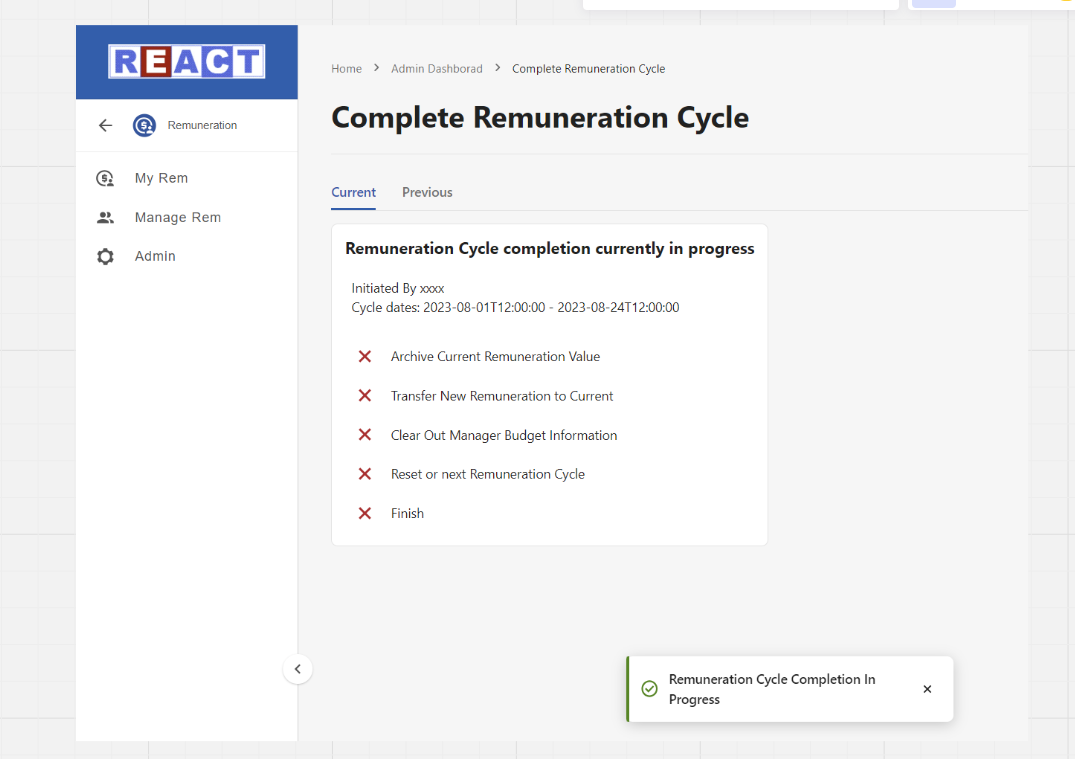Open My Rem in sidebar menu
The height and width of the screenshot is (759, 1075).
click(161, 178)
